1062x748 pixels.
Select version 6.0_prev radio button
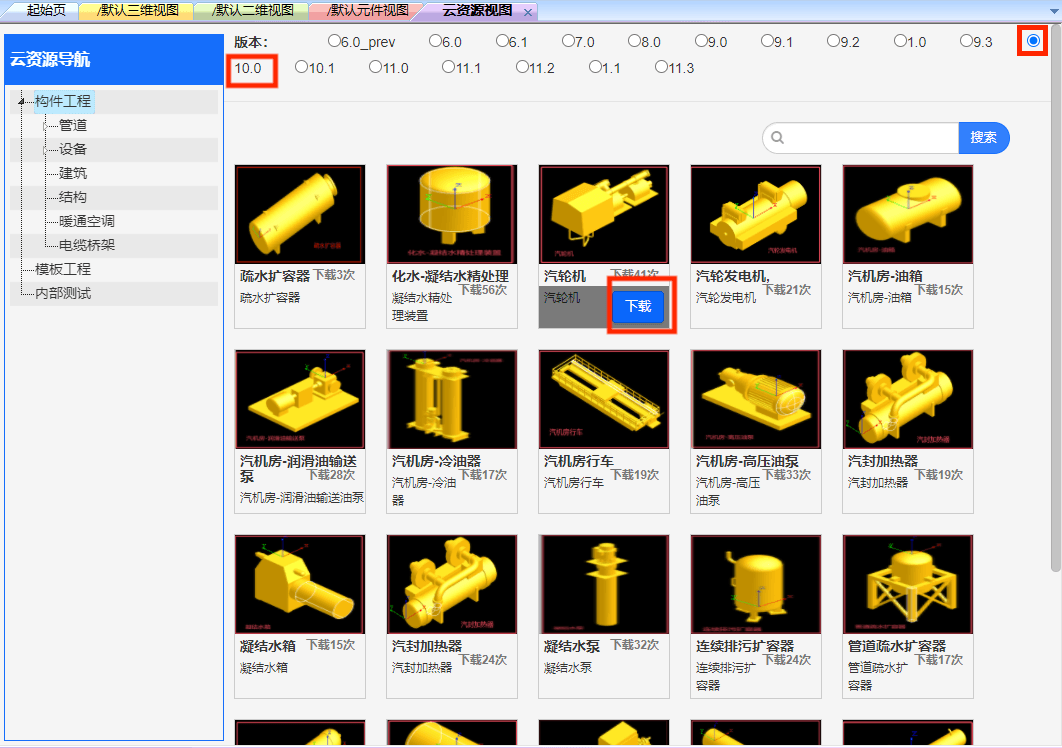[x=335, y=42]
